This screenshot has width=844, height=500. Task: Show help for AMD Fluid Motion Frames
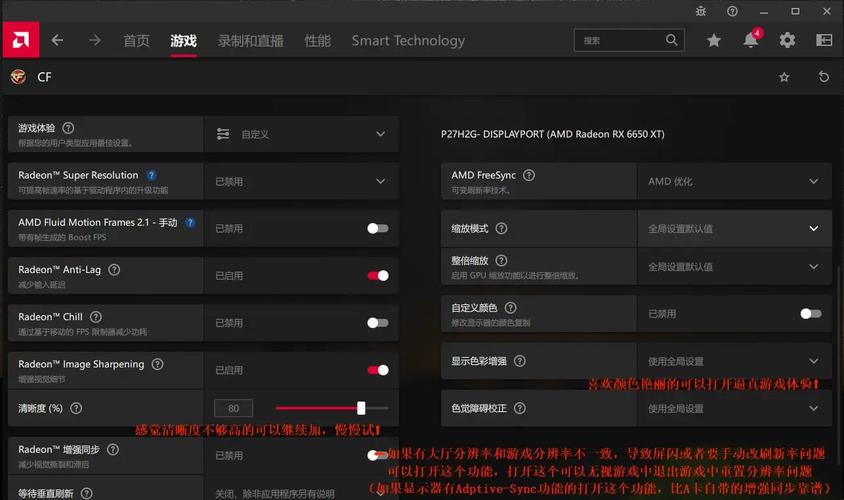pos(190,222)
